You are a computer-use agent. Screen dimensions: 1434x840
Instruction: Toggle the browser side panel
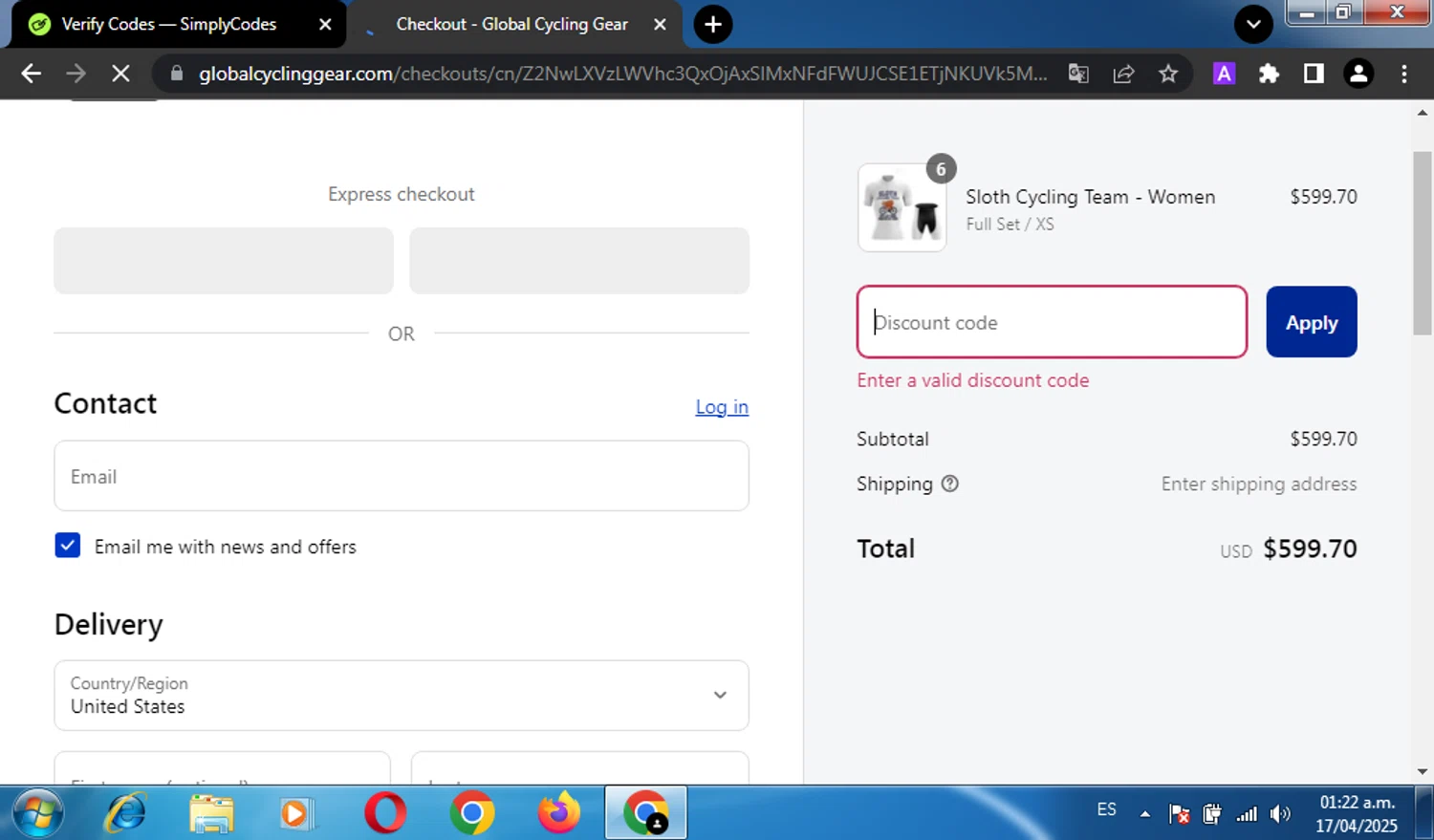pos(1314,74)
